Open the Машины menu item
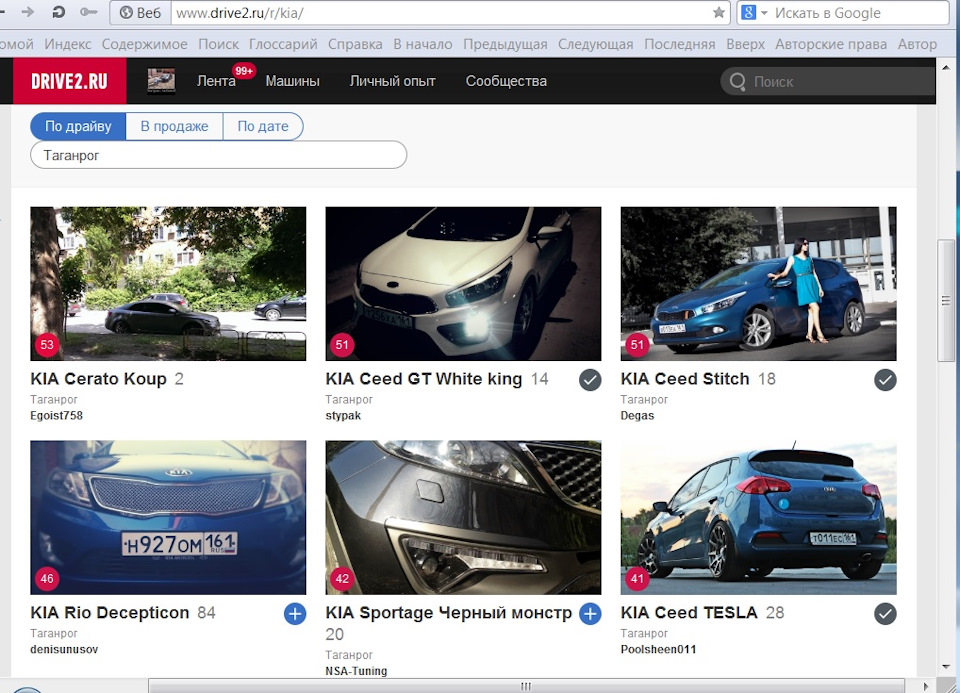Image resolution: width=960 pixels, height=693 pixels. click(292, 81)
